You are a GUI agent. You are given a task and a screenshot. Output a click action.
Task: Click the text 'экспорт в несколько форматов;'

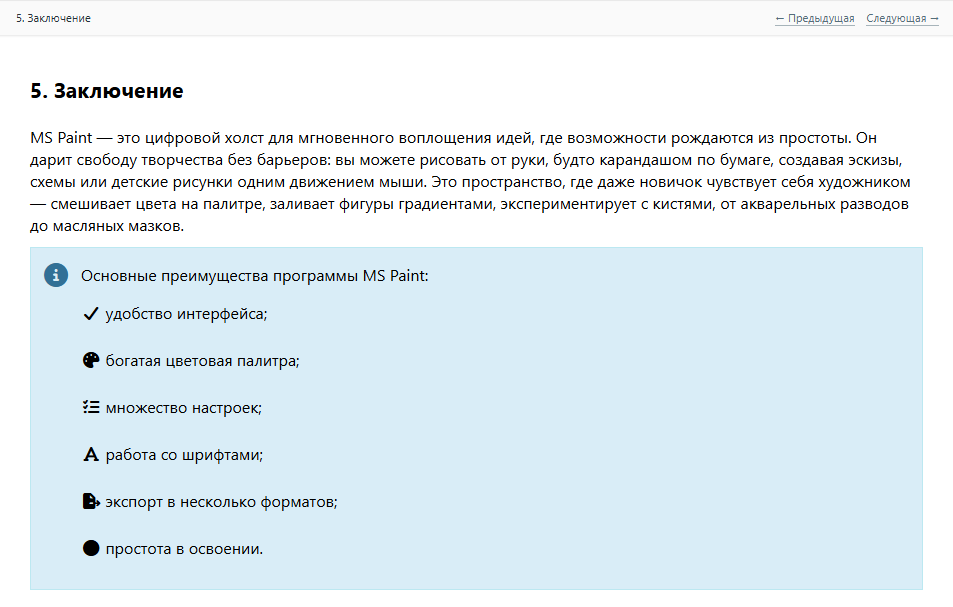click(221, 501)
